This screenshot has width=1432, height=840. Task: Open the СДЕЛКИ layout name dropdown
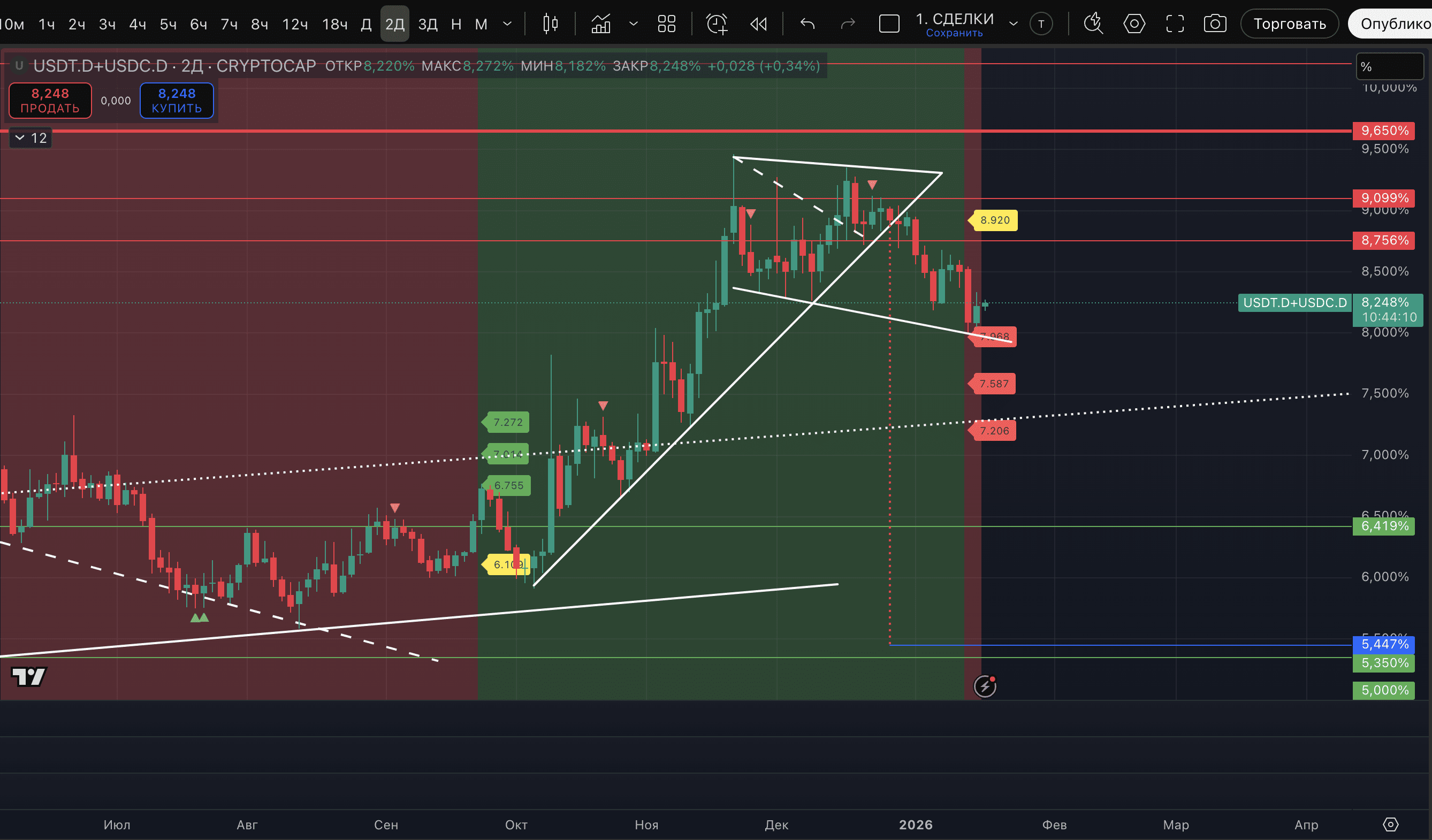point(1013,24)
